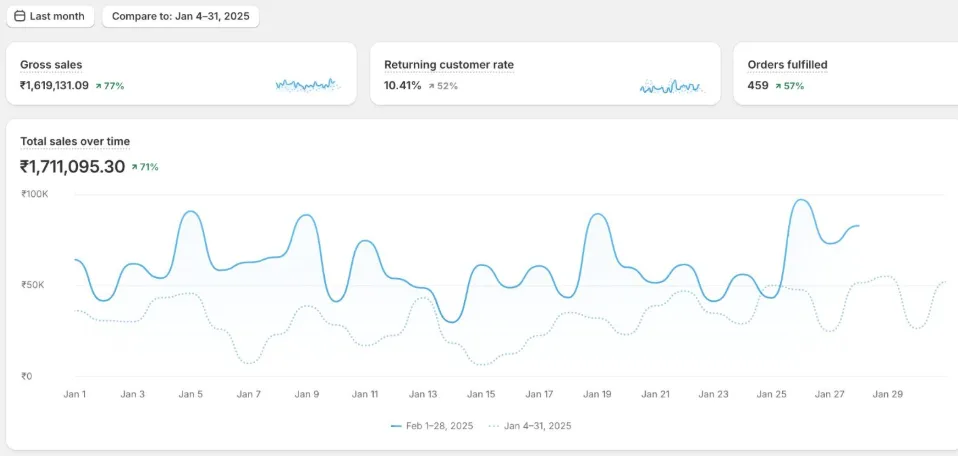Click the Jan 9 axis label
958x456 pixels.
[x=307, y=394]
